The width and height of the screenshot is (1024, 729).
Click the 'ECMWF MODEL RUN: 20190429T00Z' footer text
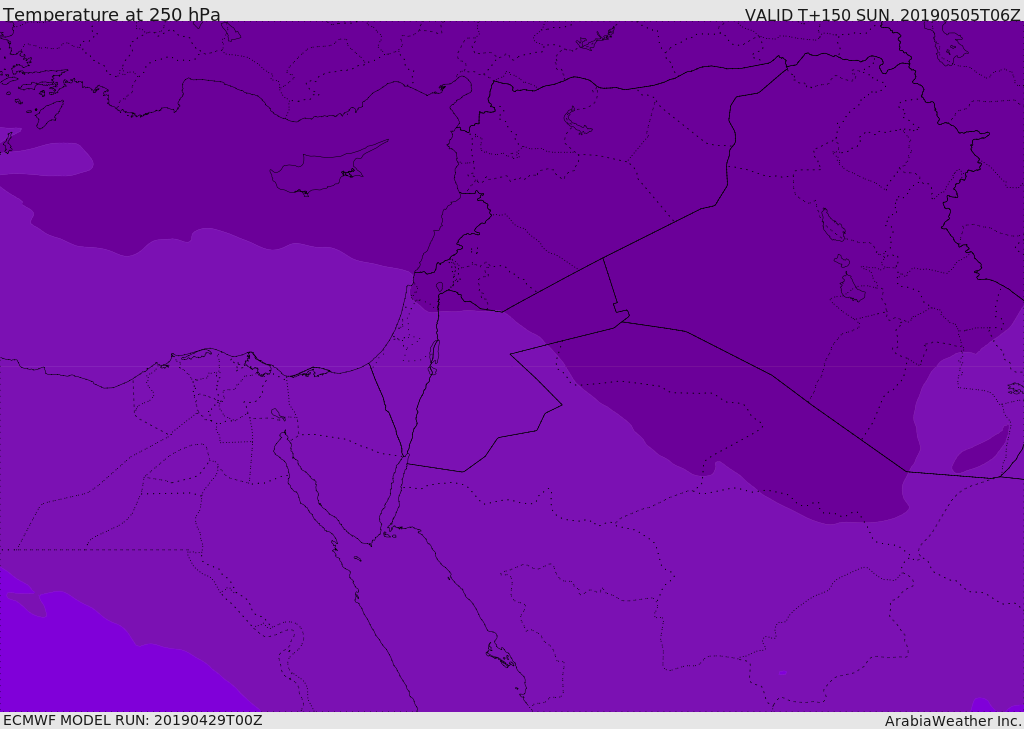point(133,720)
